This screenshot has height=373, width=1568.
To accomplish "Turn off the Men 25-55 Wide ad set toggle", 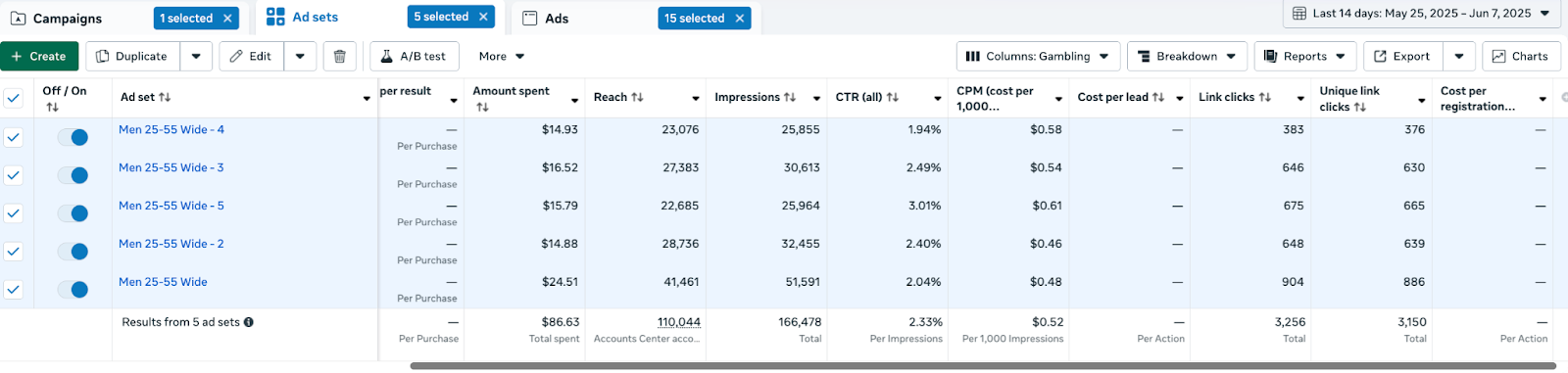I will (73, 290).
